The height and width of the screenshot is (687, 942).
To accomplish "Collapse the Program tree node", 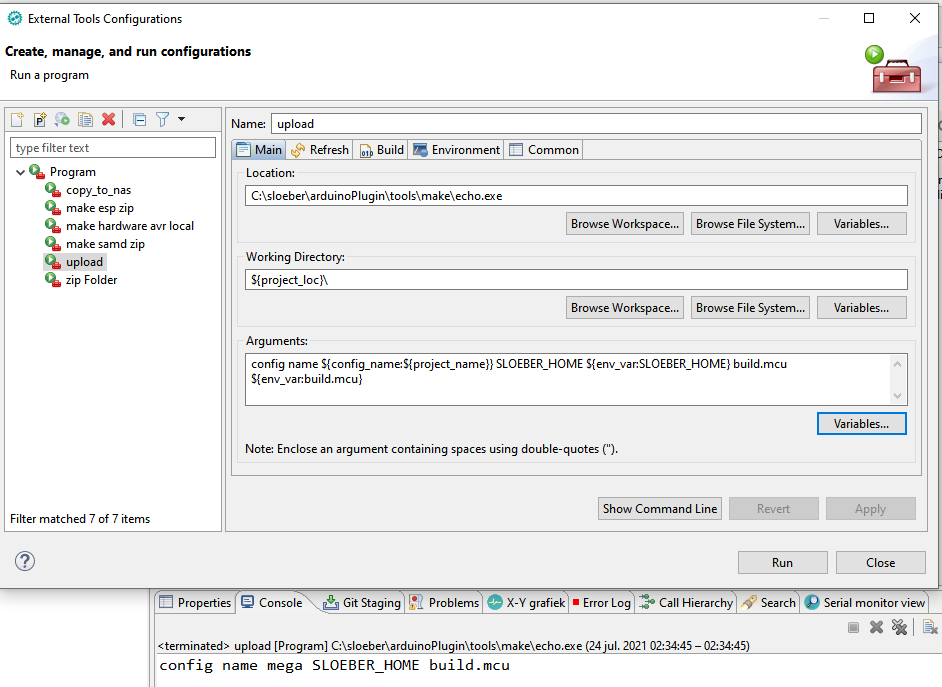I will click(20, 172).
